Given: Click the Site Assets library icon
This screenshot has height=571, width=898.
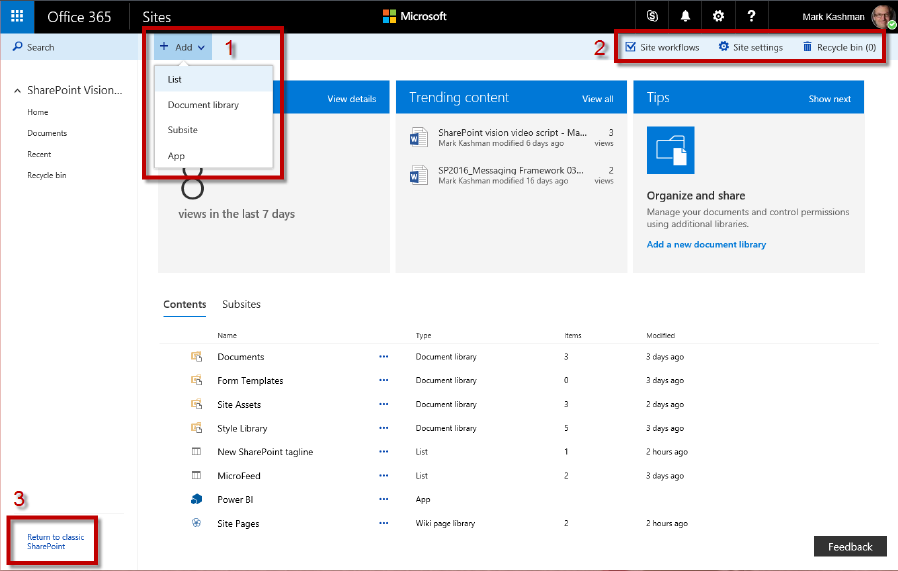Looking at the screenshot, I should 196,404.
